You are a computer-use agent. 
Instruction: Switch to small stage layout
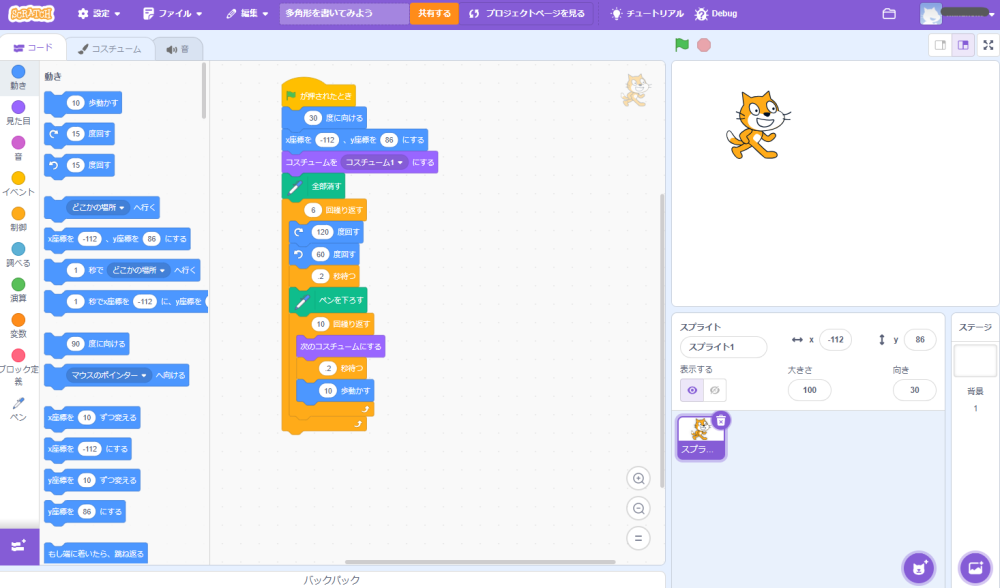(939, 45)
